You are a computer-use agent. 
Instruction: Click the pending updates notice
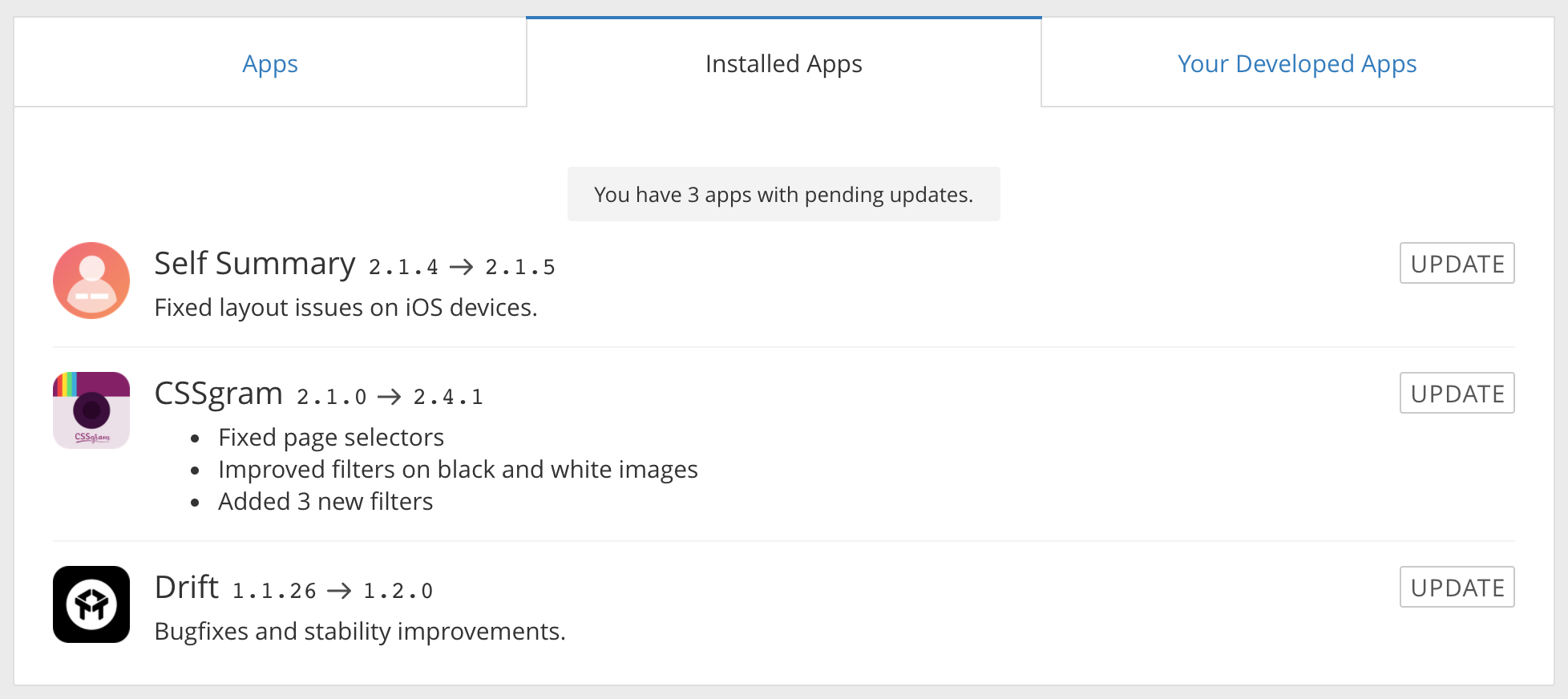pos(784,194)
